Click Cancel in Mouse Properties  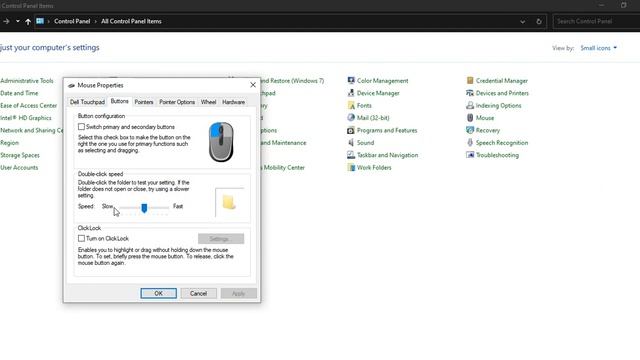198,293
